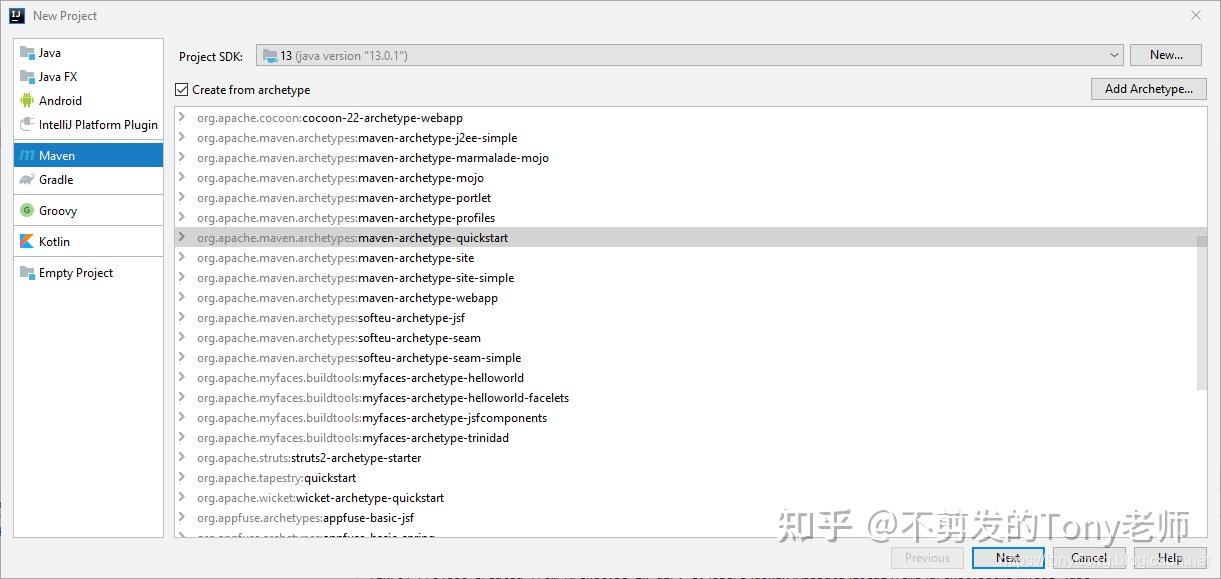Select the Empty Project icon
The width and height of the screenshot is (1221, 579).
coord(31,272)
